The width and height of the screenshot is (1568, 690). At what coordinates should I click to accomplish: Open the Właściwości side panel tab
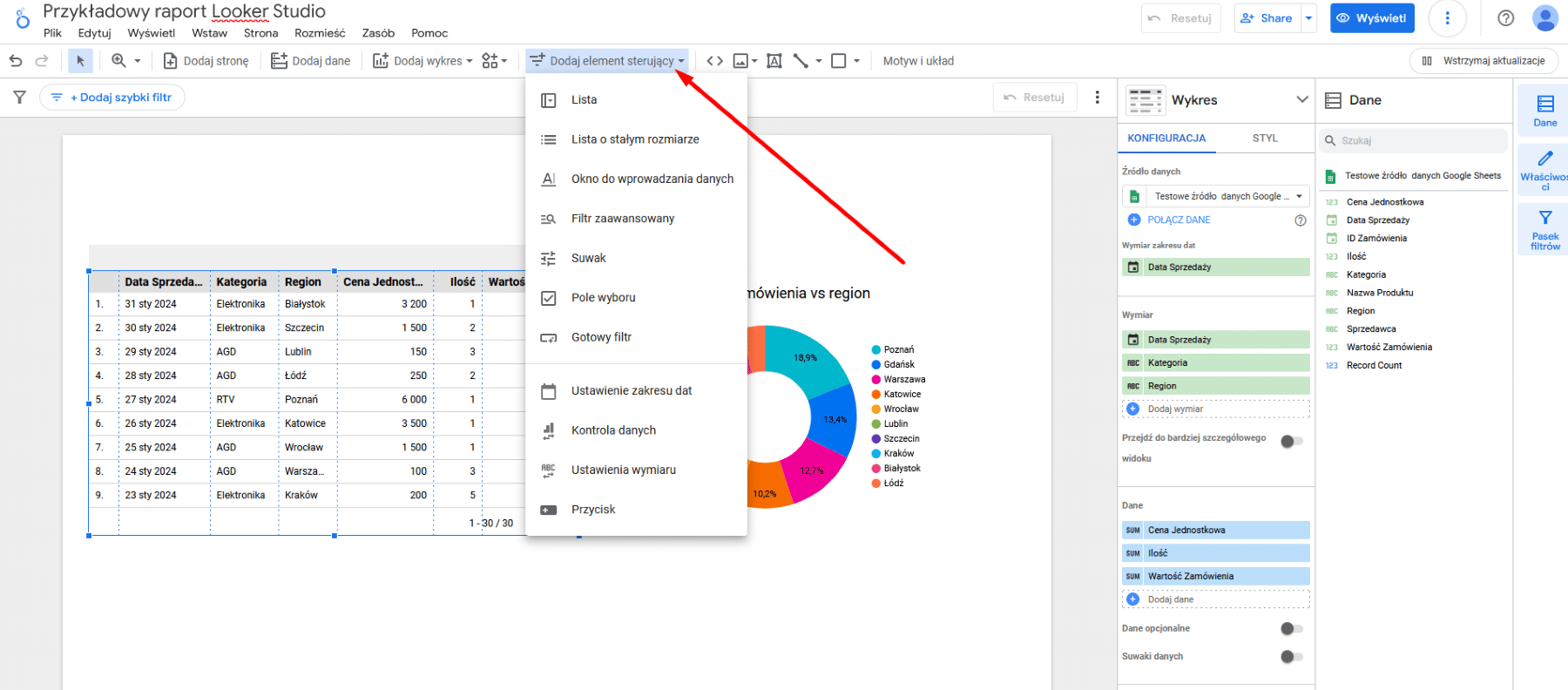1545,170
